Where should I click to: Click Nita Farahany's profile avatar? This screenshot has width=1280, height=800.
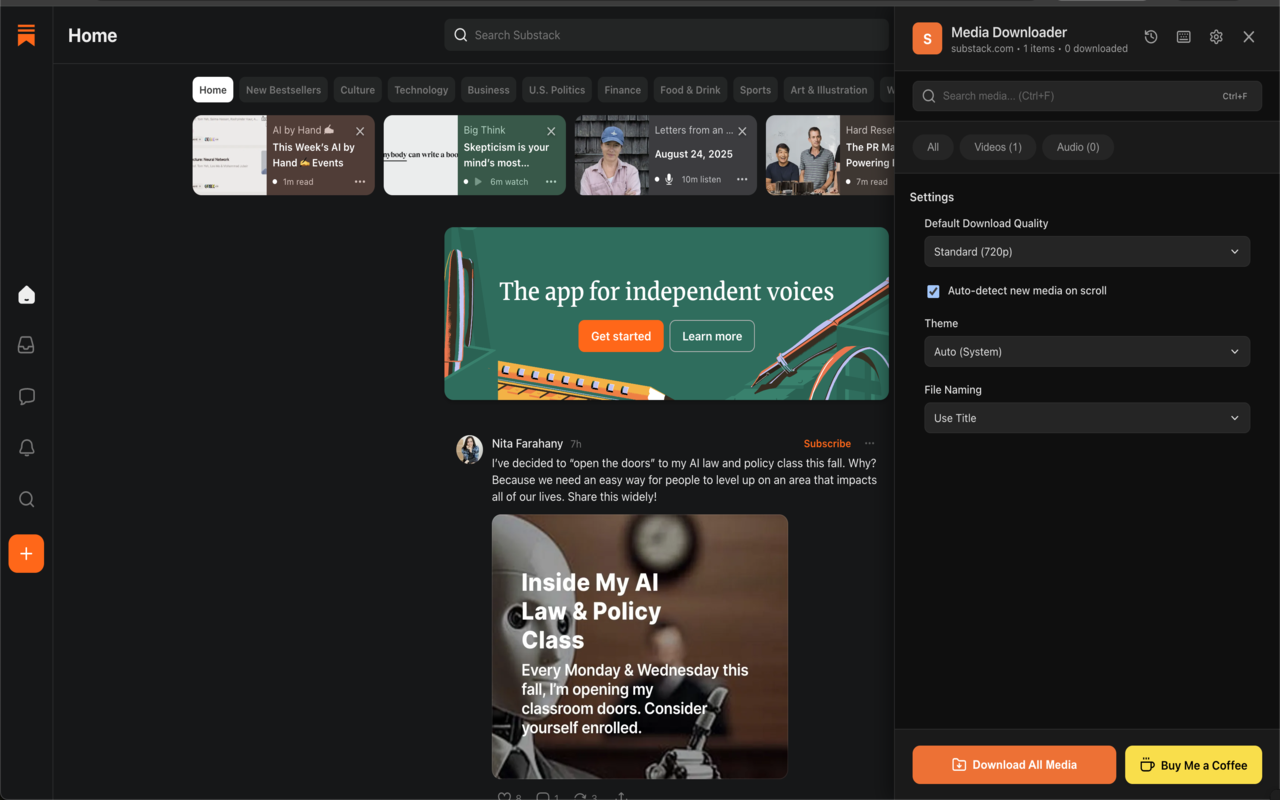coord(470,449)
